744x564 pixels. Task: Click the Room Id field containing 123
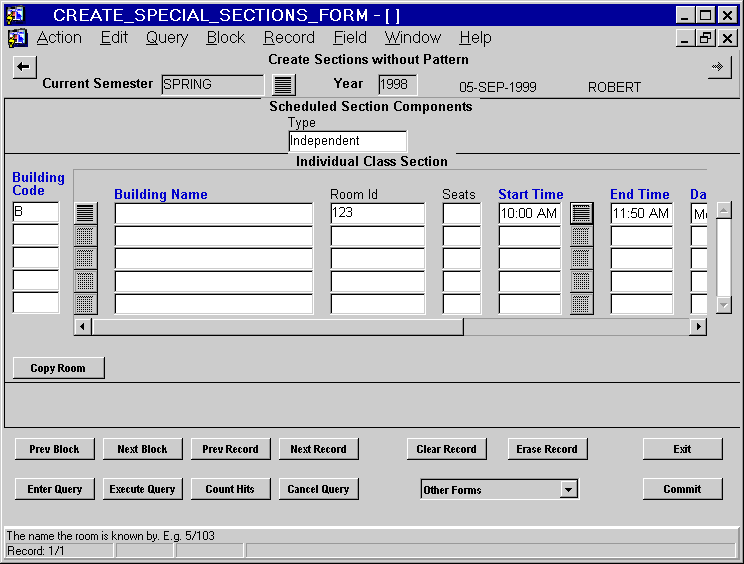[x=378, y=213]
